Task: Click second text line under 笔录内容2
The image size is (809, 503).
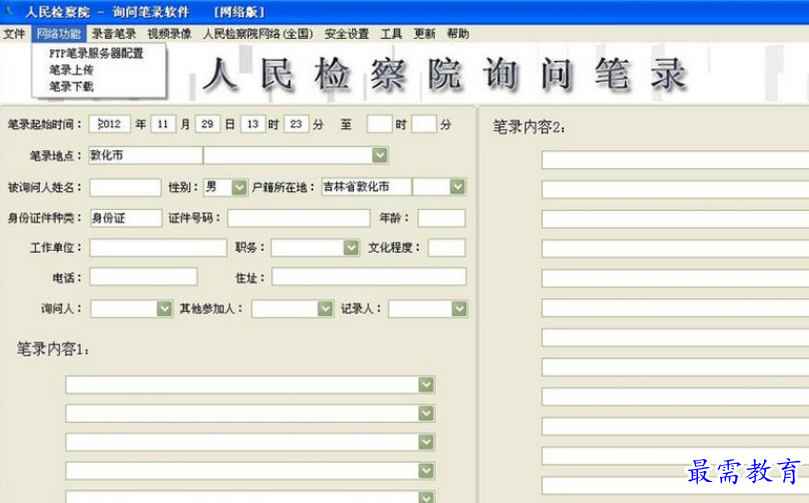Action: 675,189
